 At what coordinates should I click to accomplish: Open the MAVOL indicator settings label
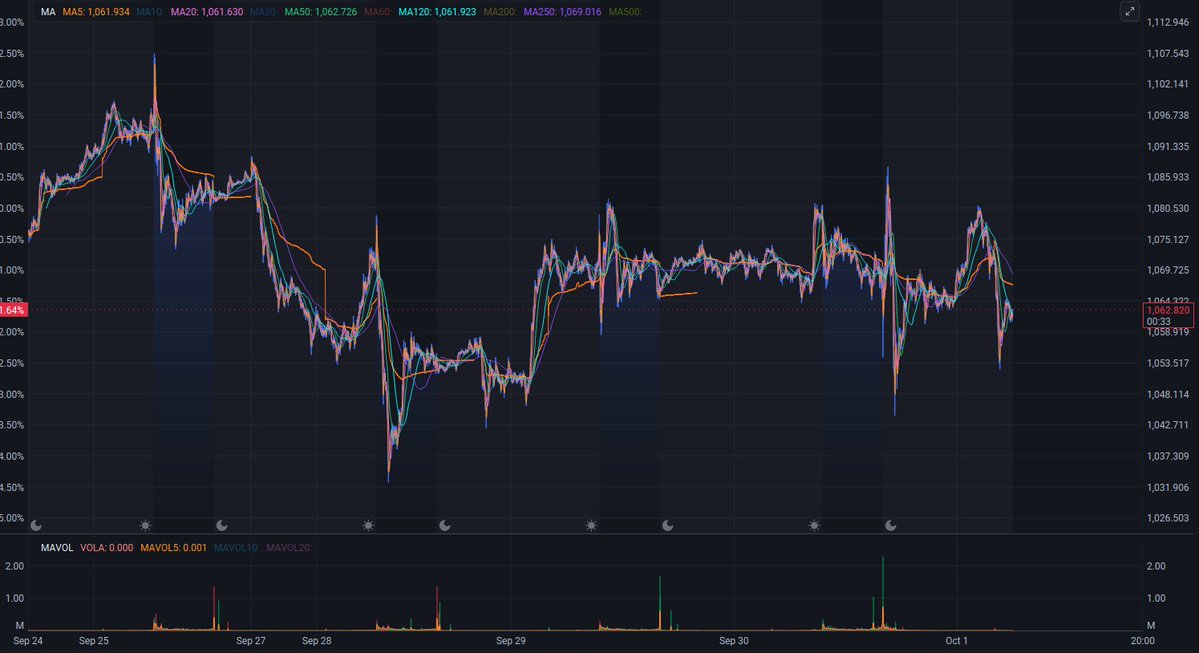[x=57, y=548]
